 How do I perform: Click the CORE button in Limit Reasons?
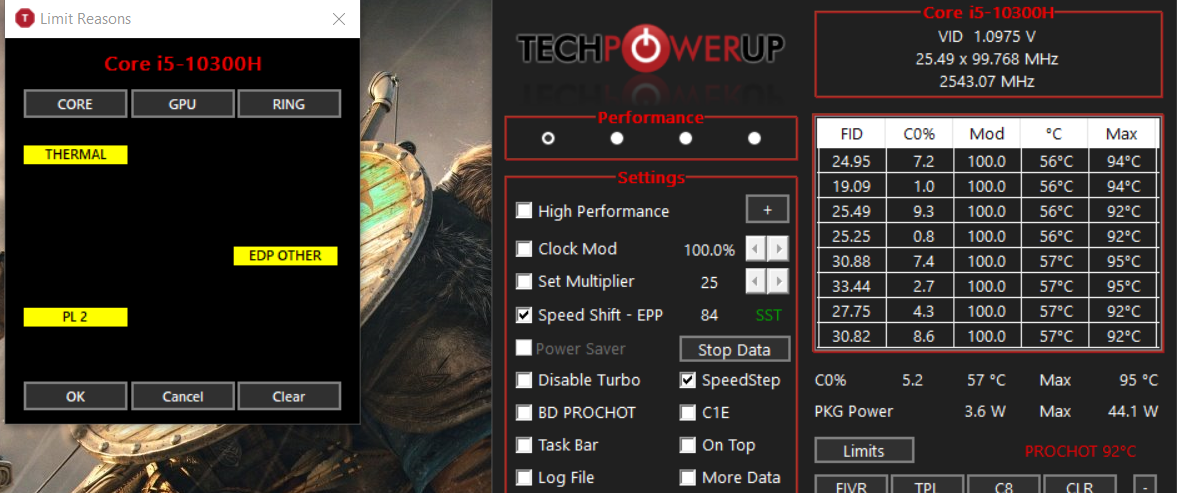[75, 104]
